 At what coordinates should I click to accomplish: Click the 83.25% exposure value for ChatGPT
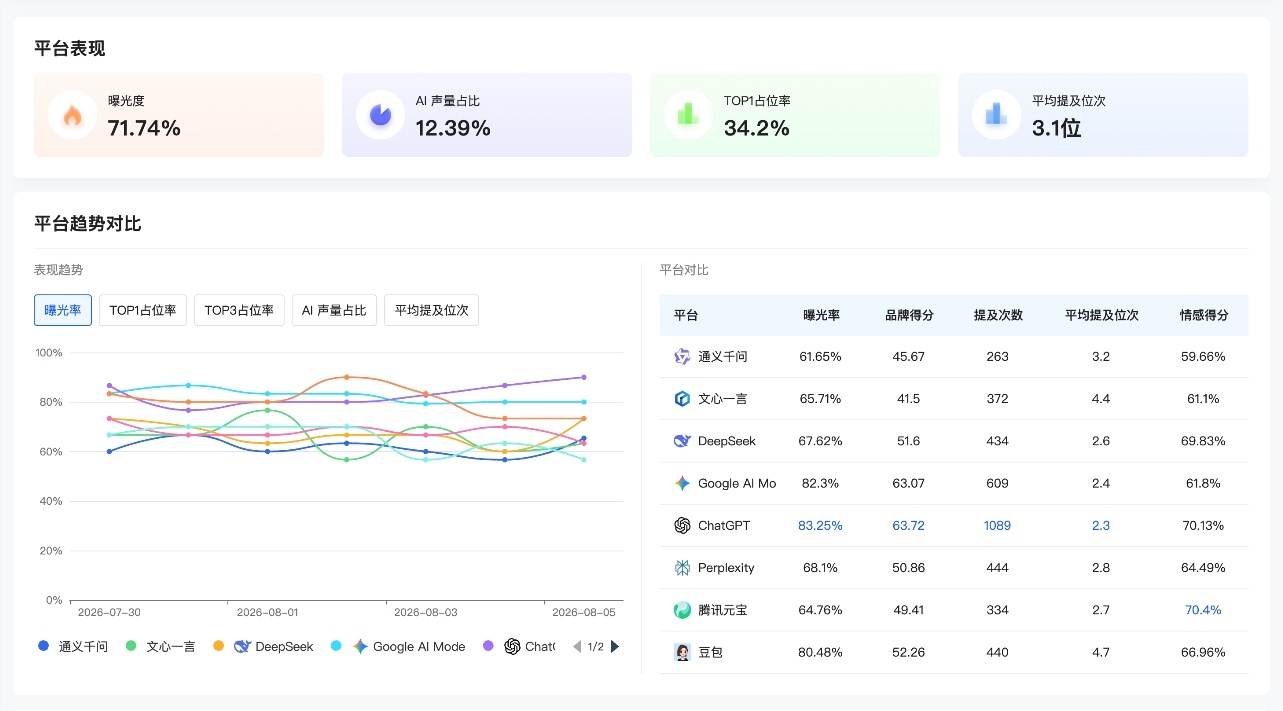click(x=821, y=526)
